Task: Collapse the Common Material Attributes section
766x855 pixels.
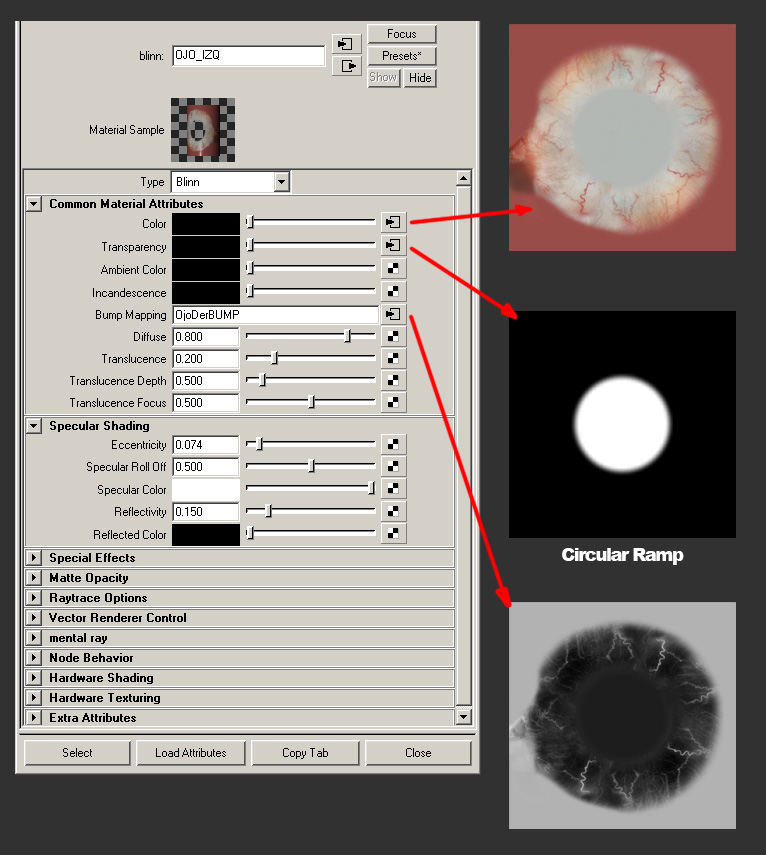Action: [x=34, y=204]
